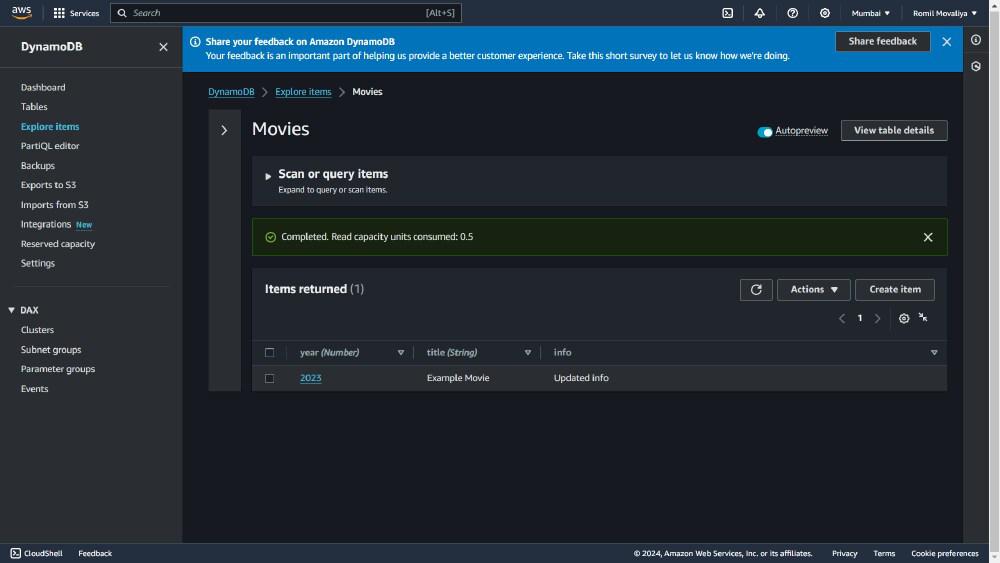Dismiss the feedback banner
1000x563 pixels.
[x=946, y=41]
